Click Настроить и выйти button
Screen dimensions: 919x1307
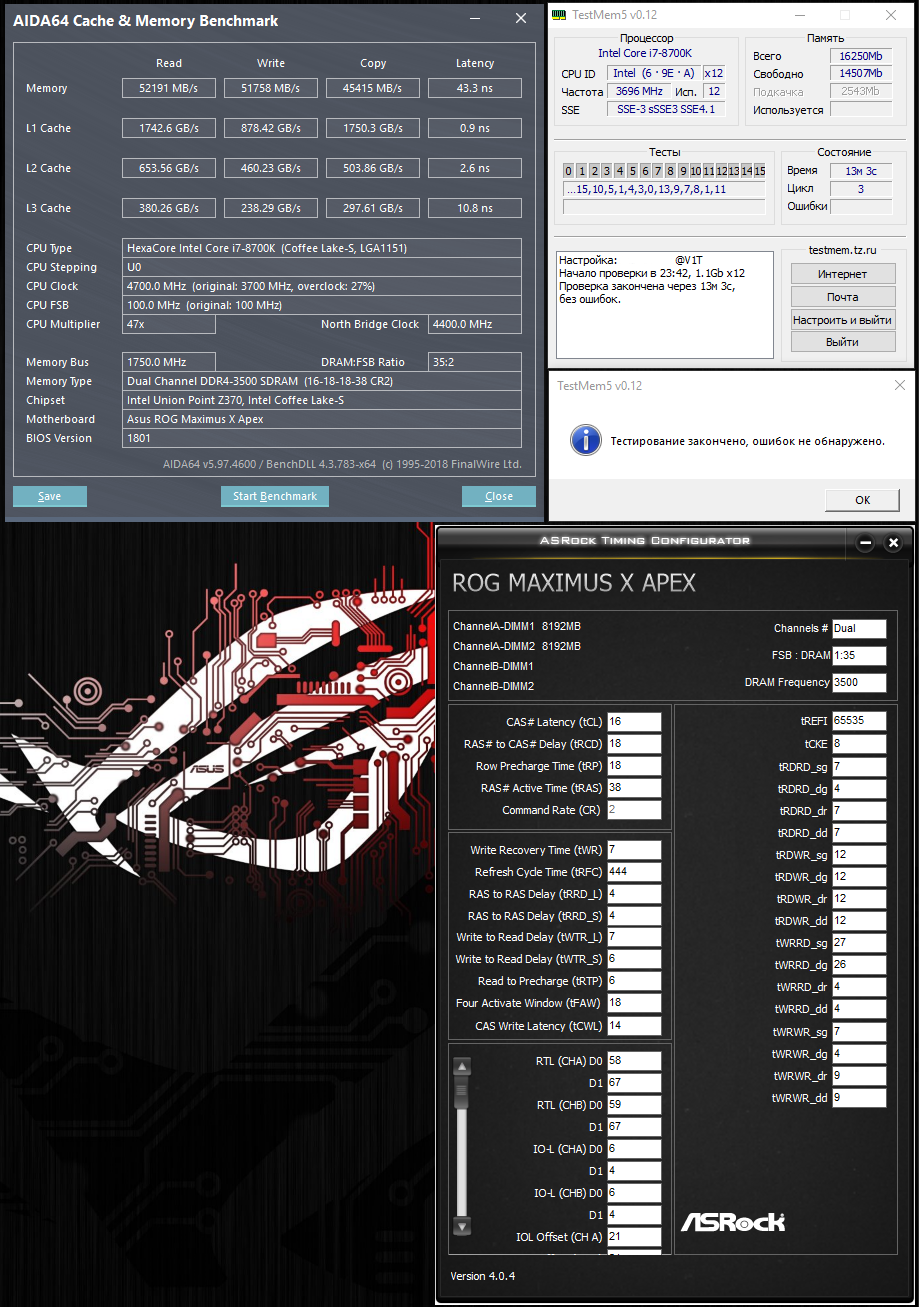842,320
